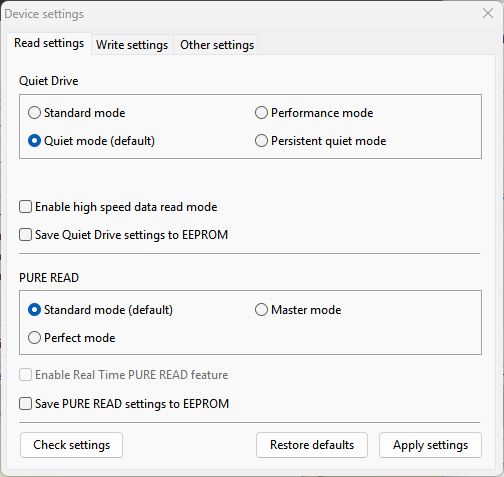Click the Apply settings button

[x=430, y=445]
